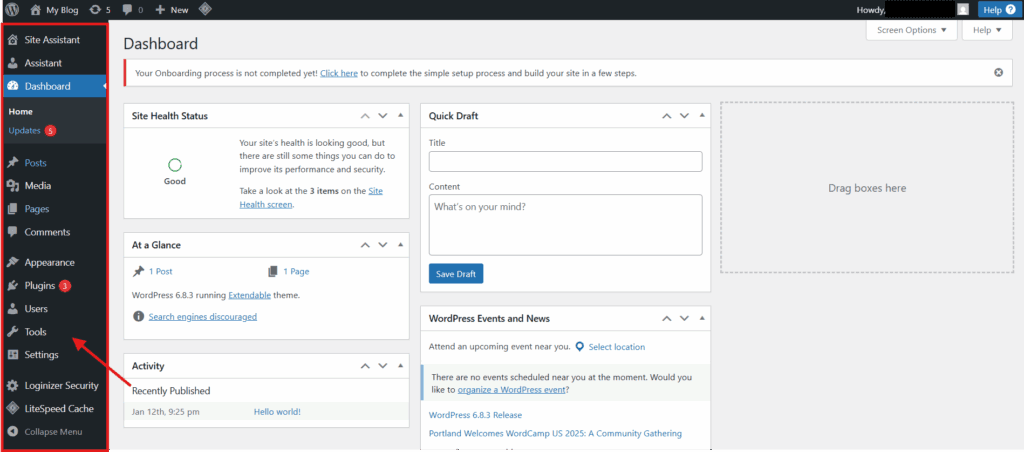
Task: Expand the Screen Options dropdown
Action: click(x=910, y=31)
